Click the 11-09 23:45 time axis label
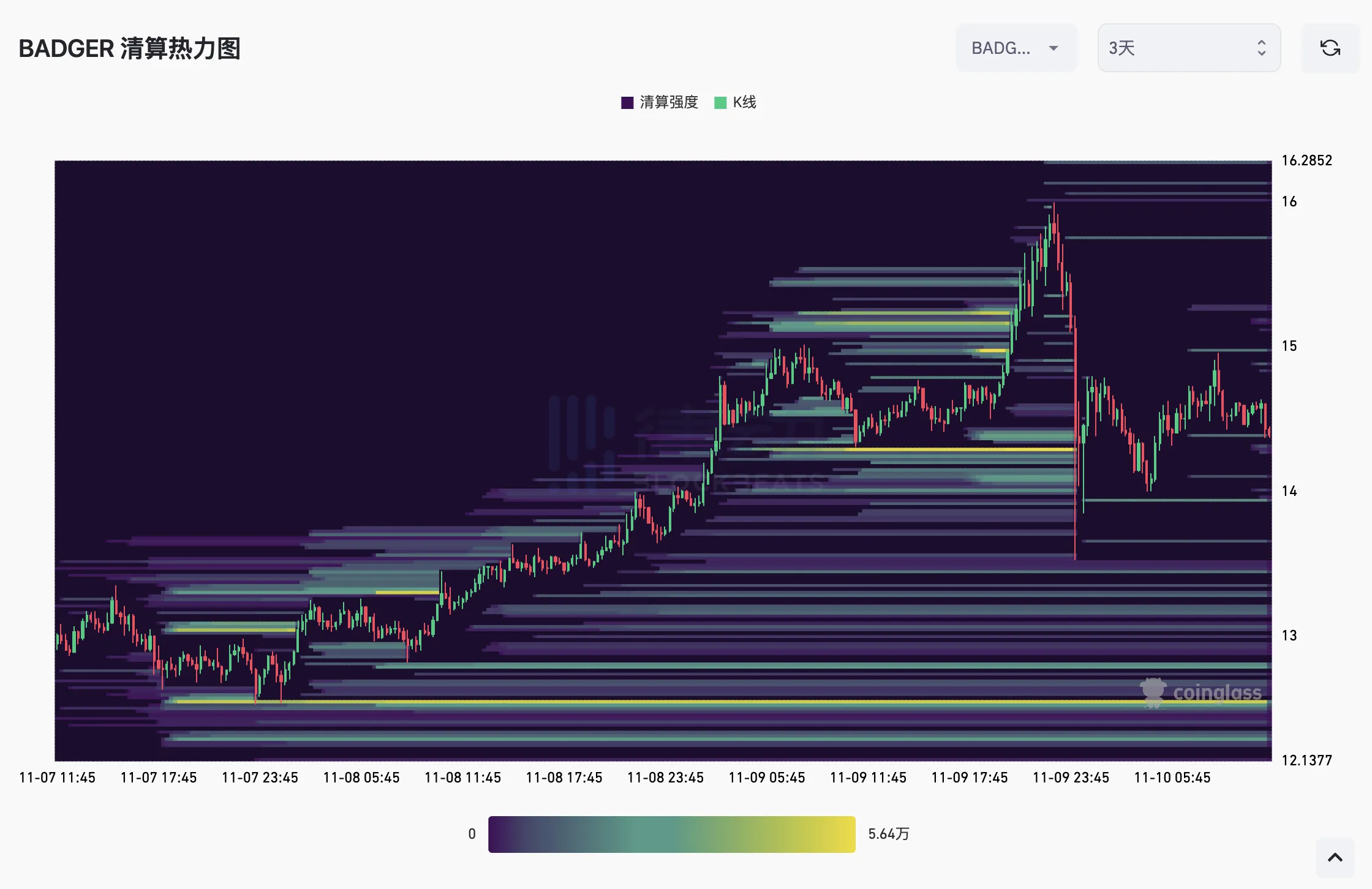 1071,778
